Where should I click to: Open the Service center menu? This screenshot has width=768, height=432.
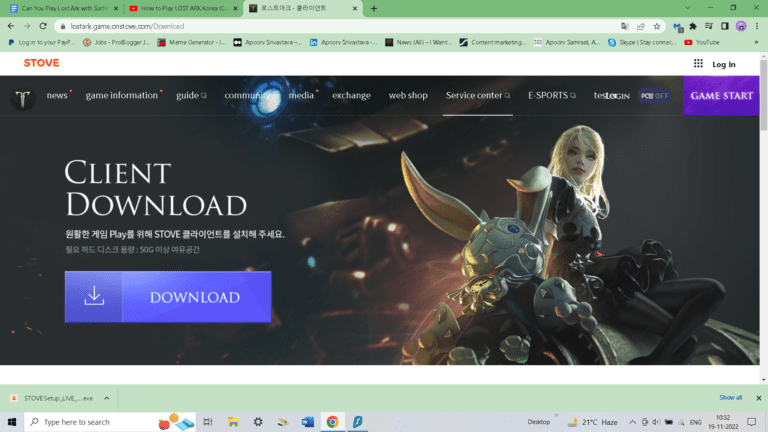478,96
